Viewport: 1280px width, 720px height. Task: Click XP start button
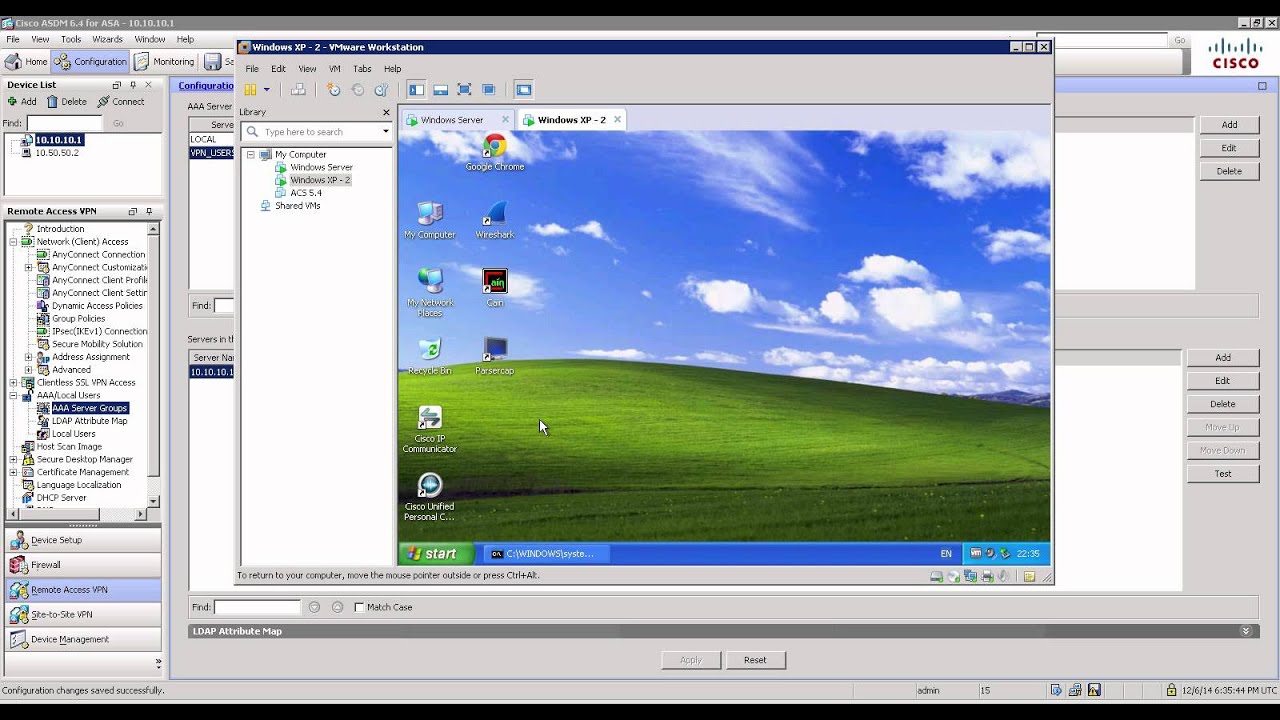point(436,554)
